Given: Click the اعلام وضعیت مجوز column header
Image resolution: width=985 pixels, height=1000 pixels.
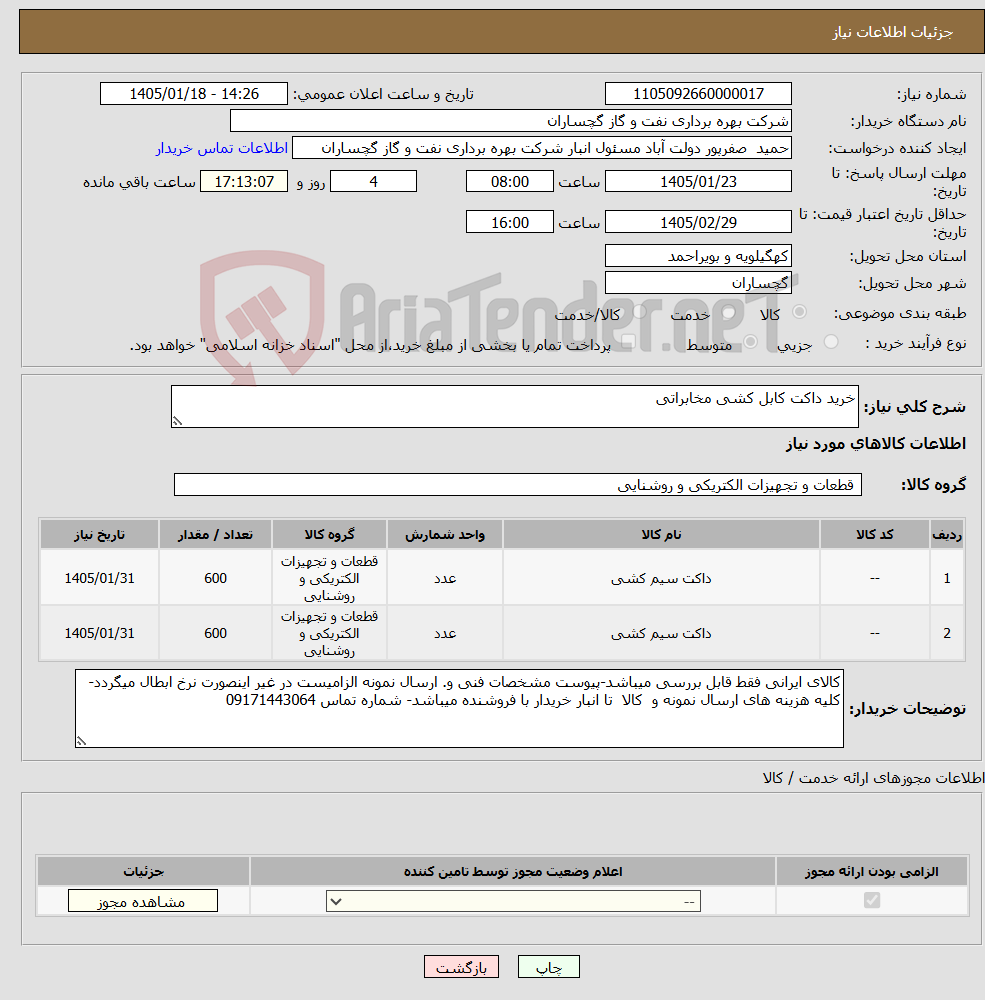Looking at the screenshot, I should [x=513, y=871].
